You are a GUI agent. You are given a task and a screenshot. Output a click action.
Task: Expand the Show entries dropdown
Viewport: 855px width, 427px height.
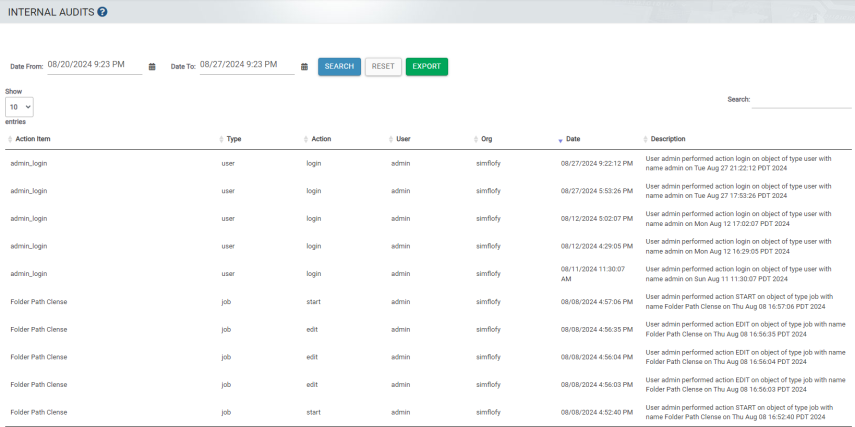pyautogui.click(x=19, y=106)
